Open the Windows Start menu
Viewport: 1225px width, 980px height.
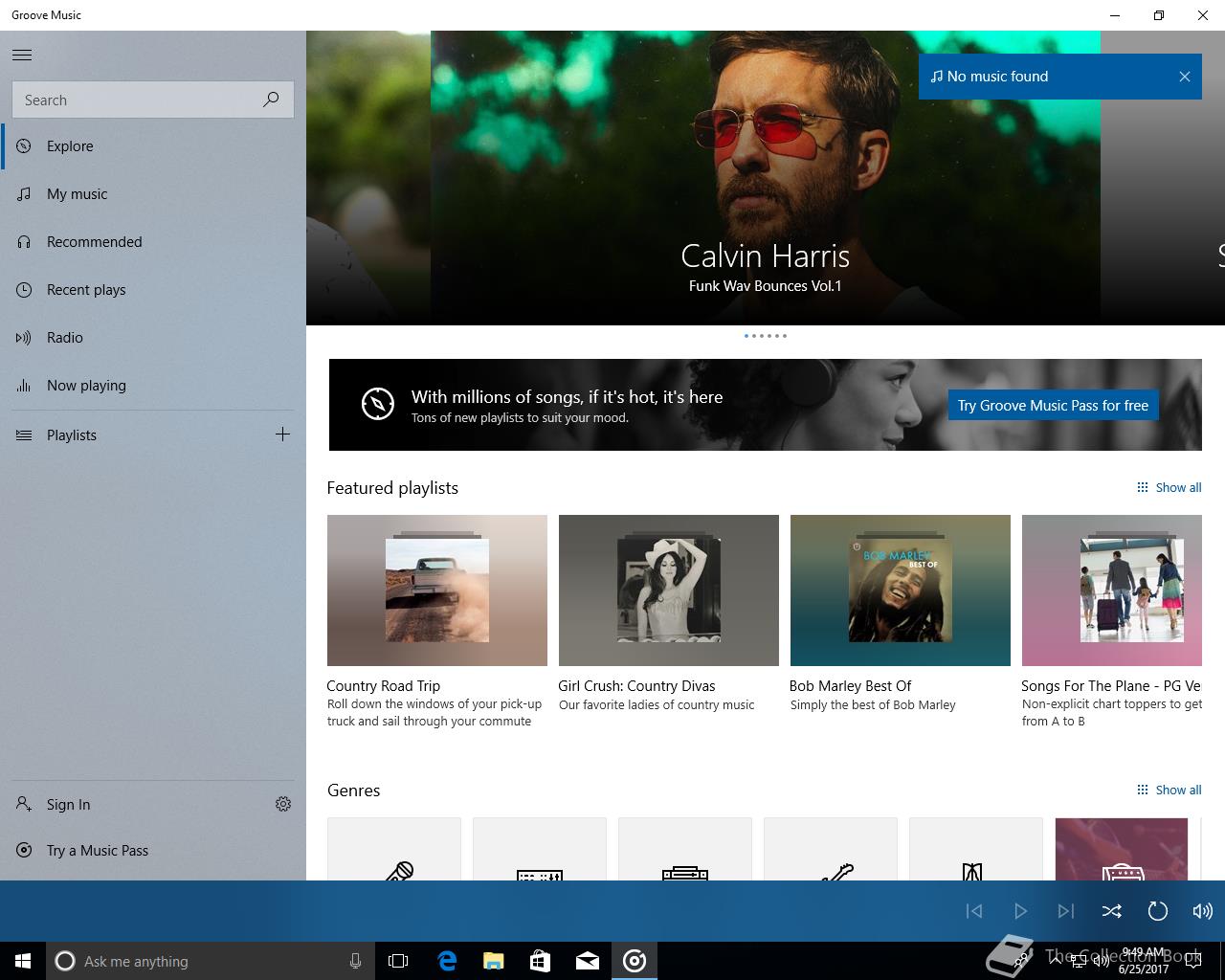point(23,961)
